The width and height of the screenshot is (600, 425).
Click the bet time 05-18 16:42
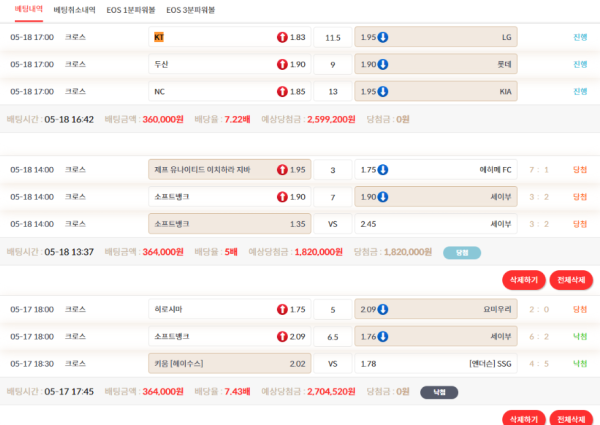[69, 119]
